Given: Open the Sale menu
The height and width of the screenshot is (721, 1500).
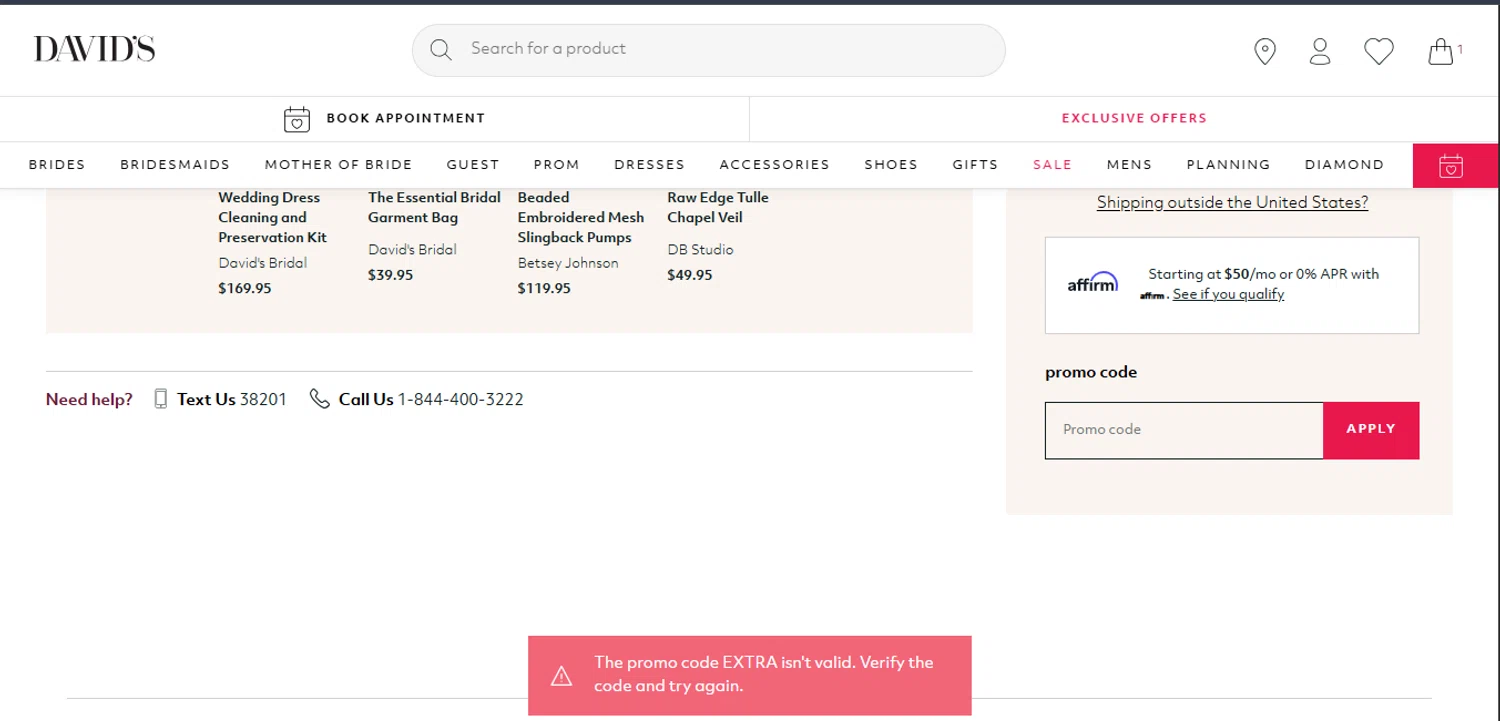Looking at the screenshot, I should coord(1052,165).
